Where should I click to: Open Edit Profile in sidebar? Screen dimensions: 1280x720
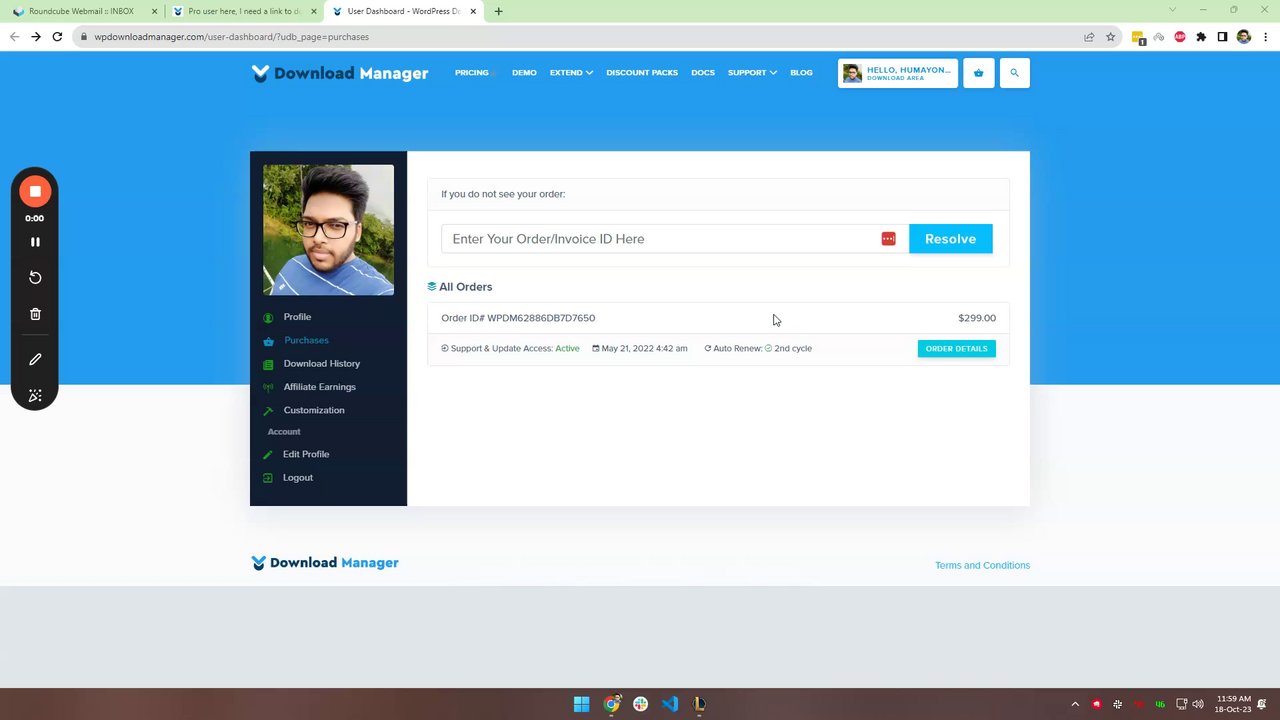305,454
